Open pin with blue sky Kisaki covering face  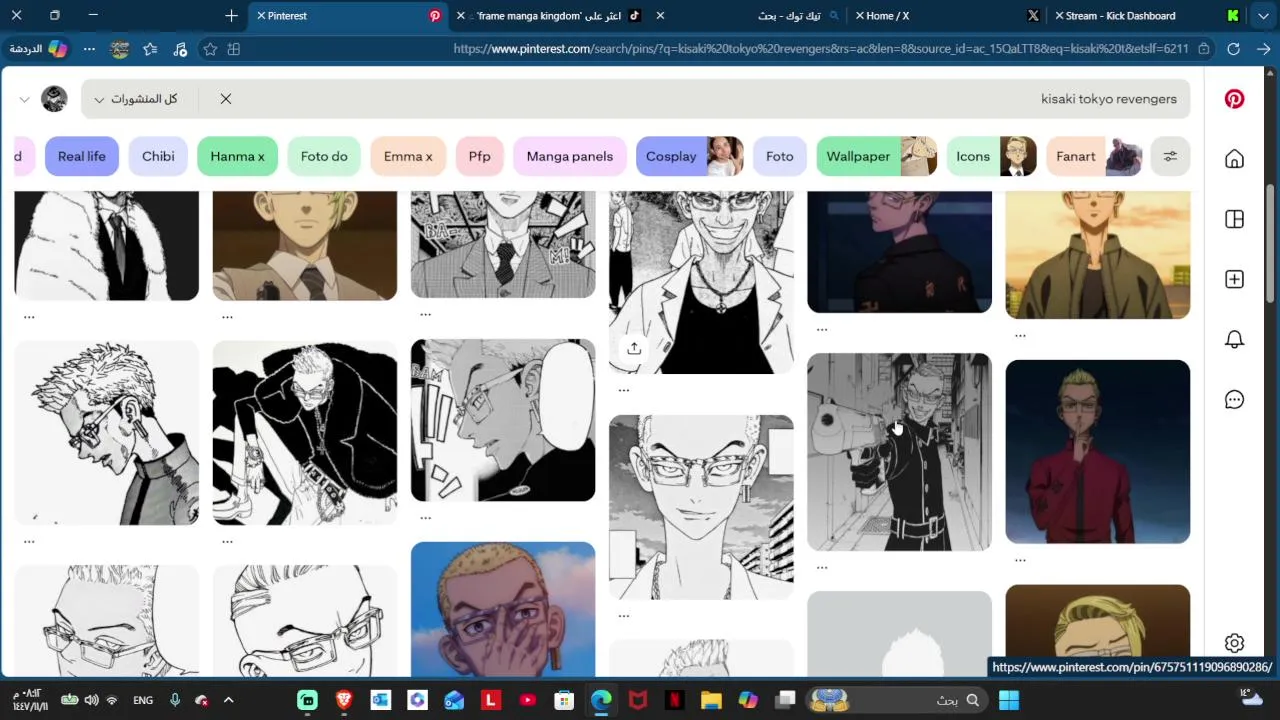503,609
